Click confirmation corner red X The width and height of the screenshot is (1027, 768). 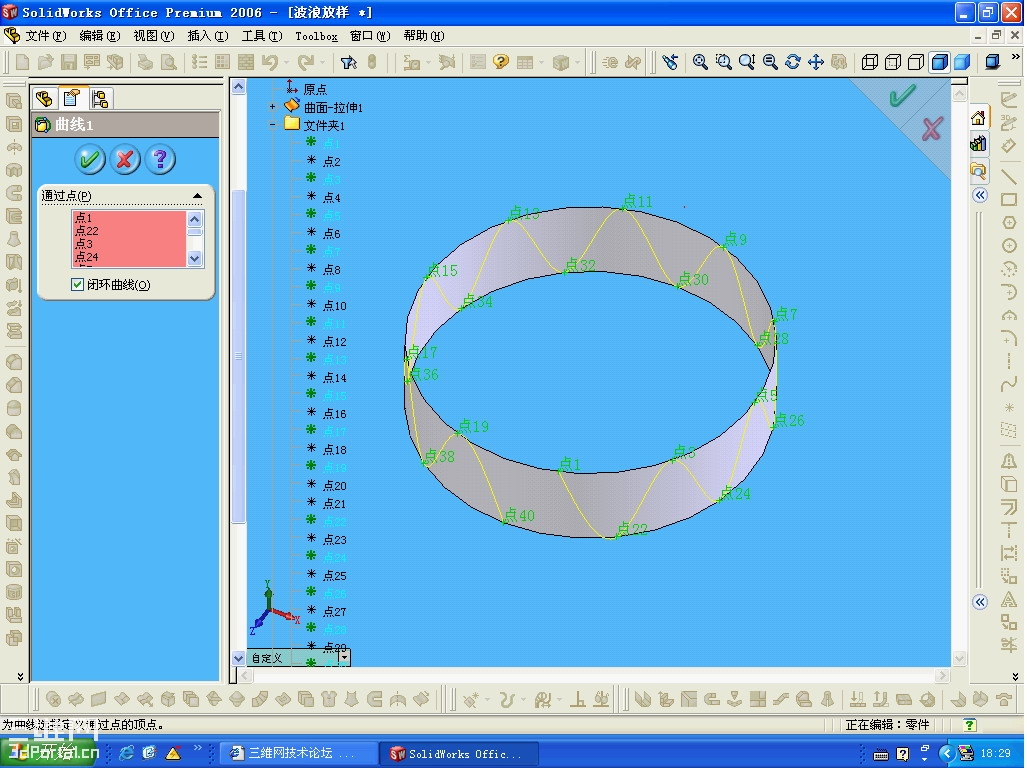(932, 129)
